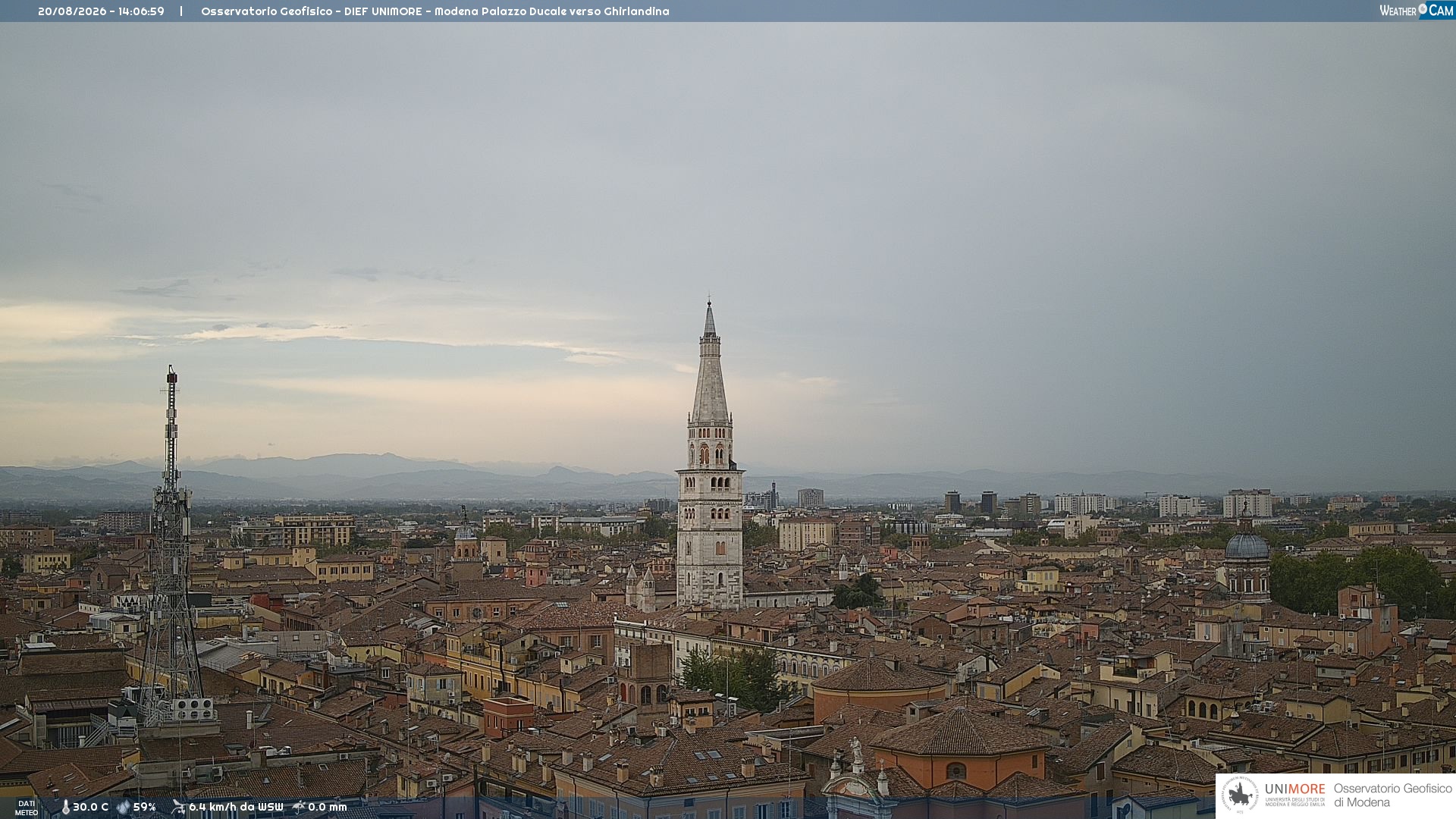Select the 30.0 C temperature reading
Screen dimensions: 1456x819
point(90,808)
